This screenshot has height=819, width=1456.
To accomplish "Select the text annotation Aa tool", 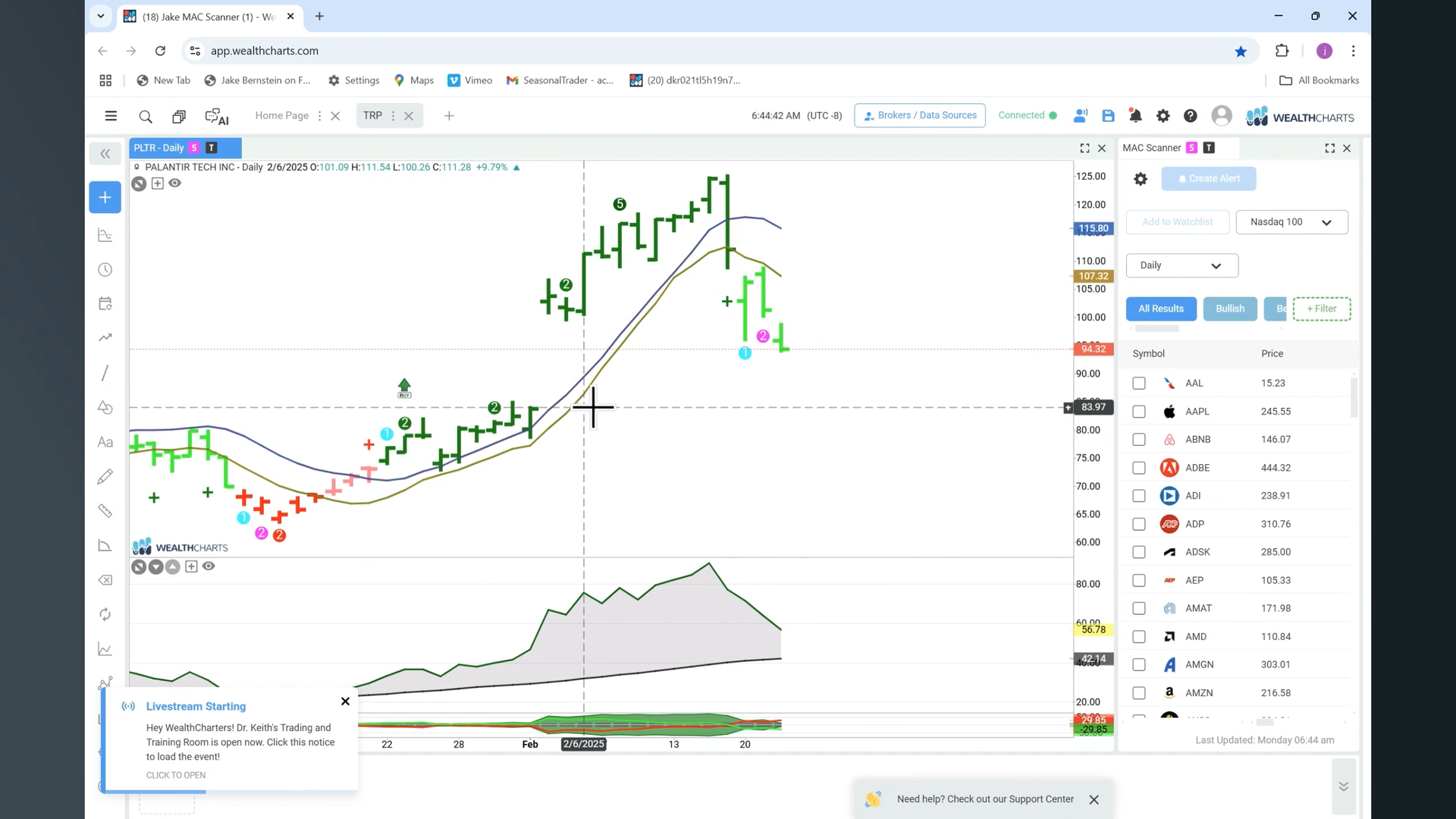I will tap(105, 442).
